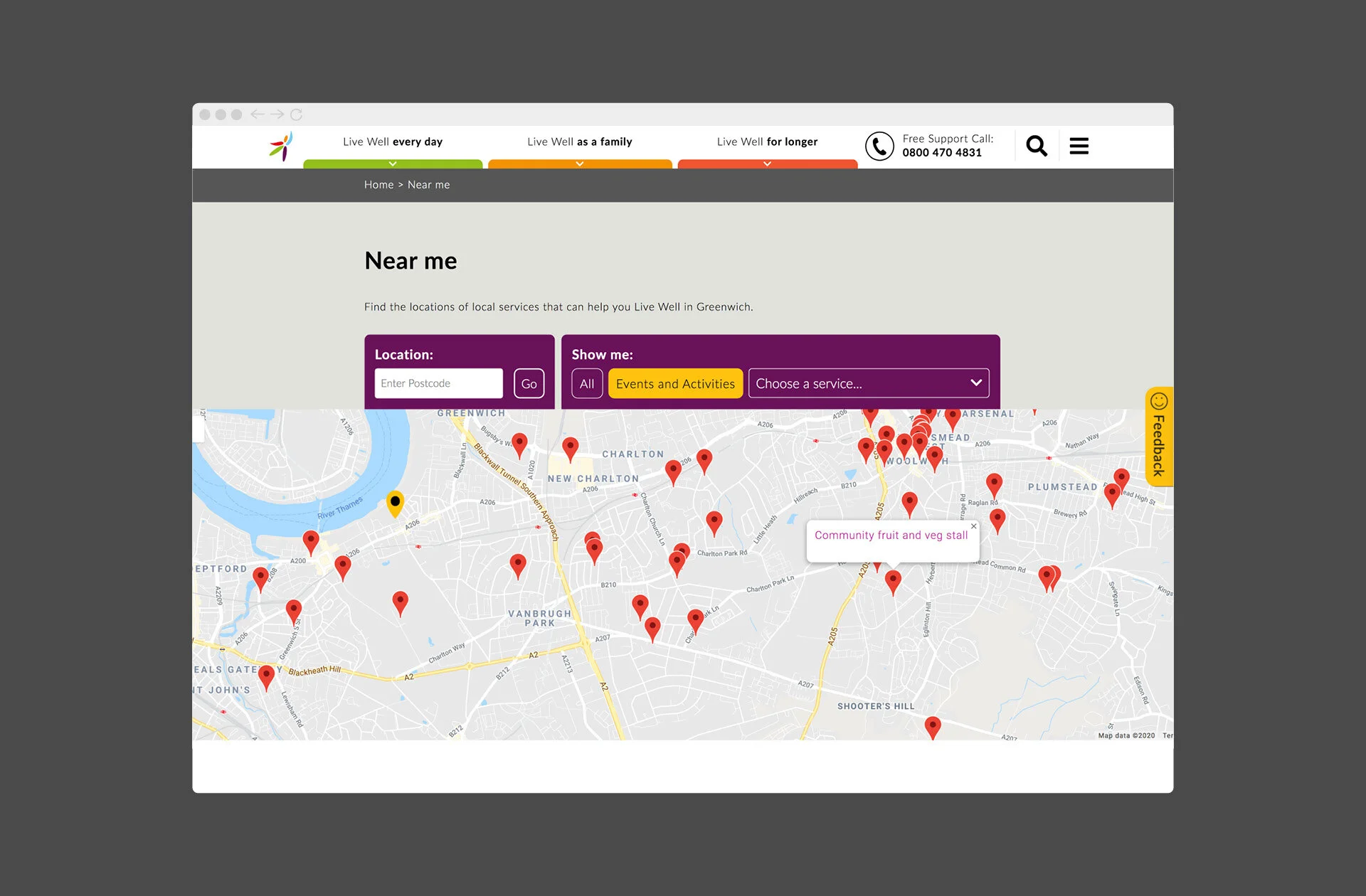The image size is (1366, 896).
Task: Click green chevron under every day
Action: coord(393,164)
